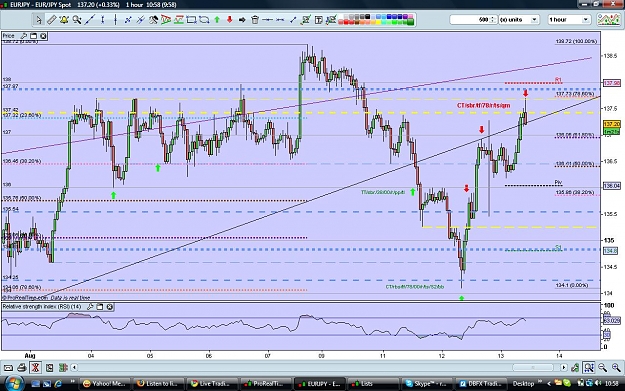Switch to Skype taskbar item
This screenshot has width=625, height=391.
point(426,383)
